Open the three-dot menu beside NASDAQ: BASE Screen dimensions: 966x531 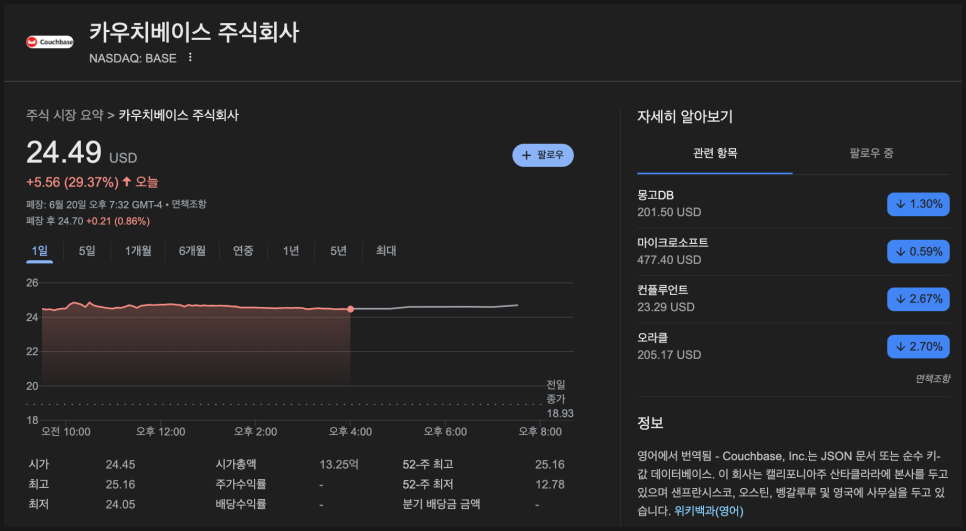(190, 57)
